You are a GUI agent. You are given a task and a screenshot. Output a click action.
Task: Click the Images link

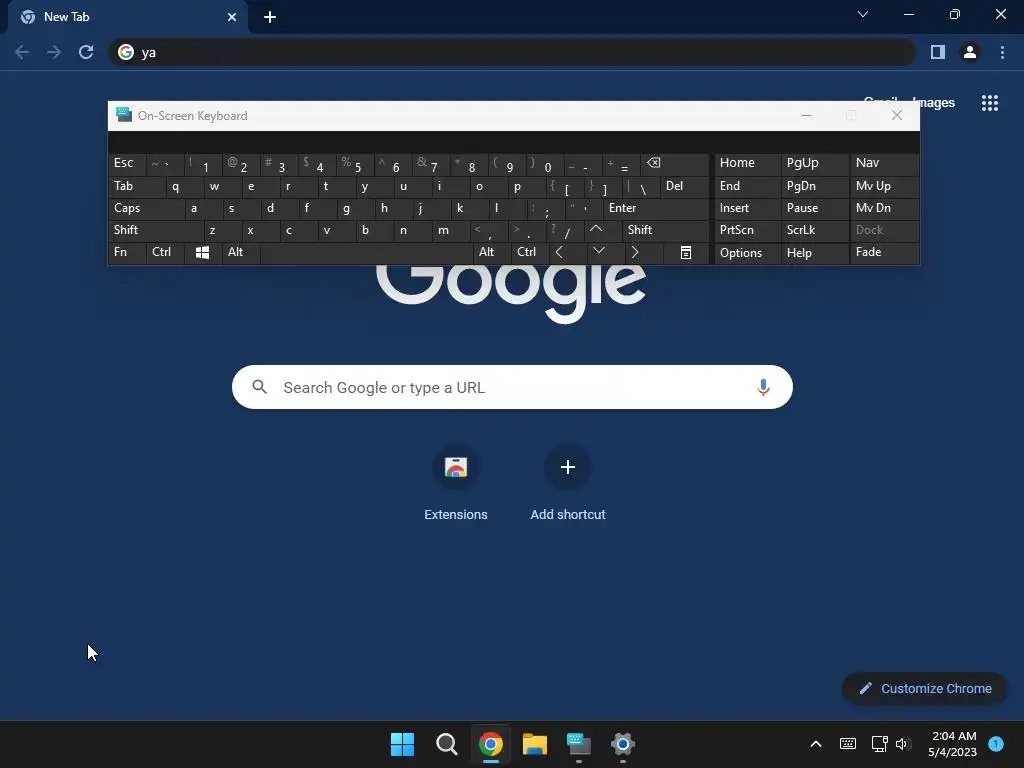(x=934, y=103)
